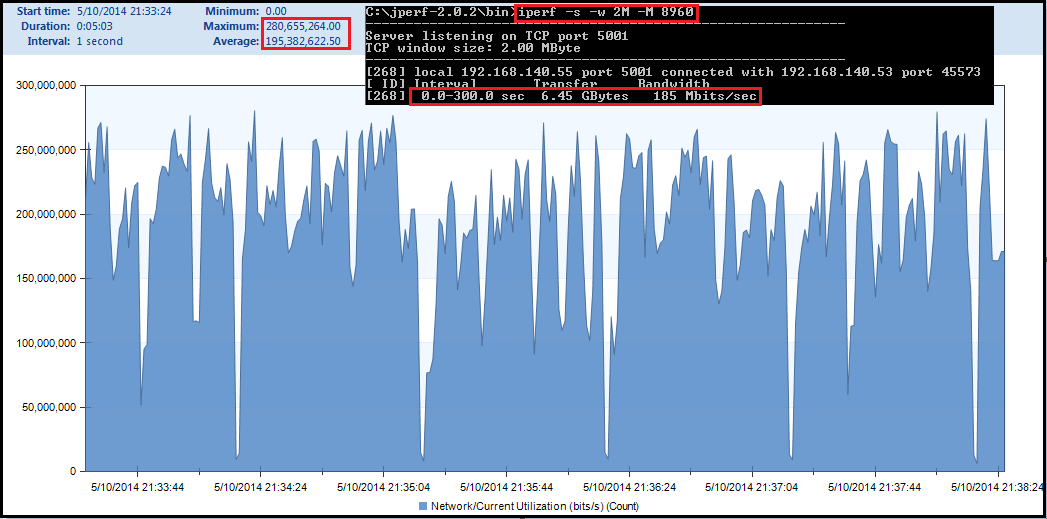Select the Server listening on TCP port line
This screenshot has height=519, width=1047.
pyautogui.click(x=497, y=36)
